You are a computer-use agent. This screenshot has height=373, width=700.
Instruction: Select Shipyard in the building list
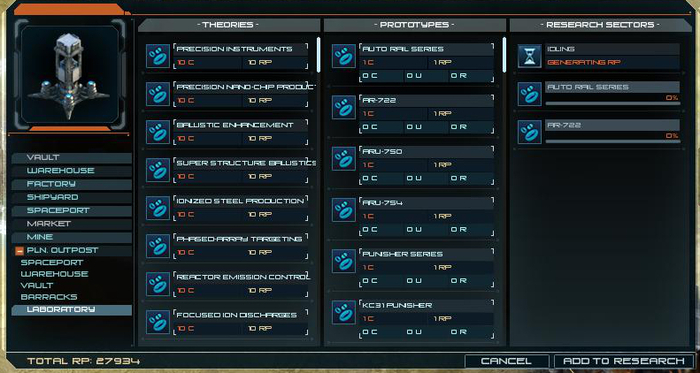click(x=72, y=197)
